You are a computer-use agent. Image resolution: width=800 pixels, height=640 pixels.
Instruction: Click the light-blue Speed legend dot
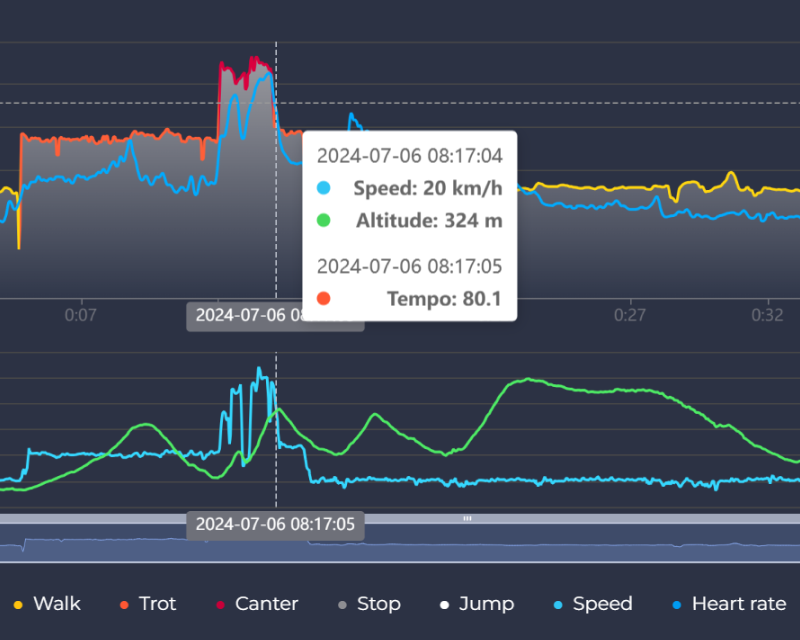[557, 604]
